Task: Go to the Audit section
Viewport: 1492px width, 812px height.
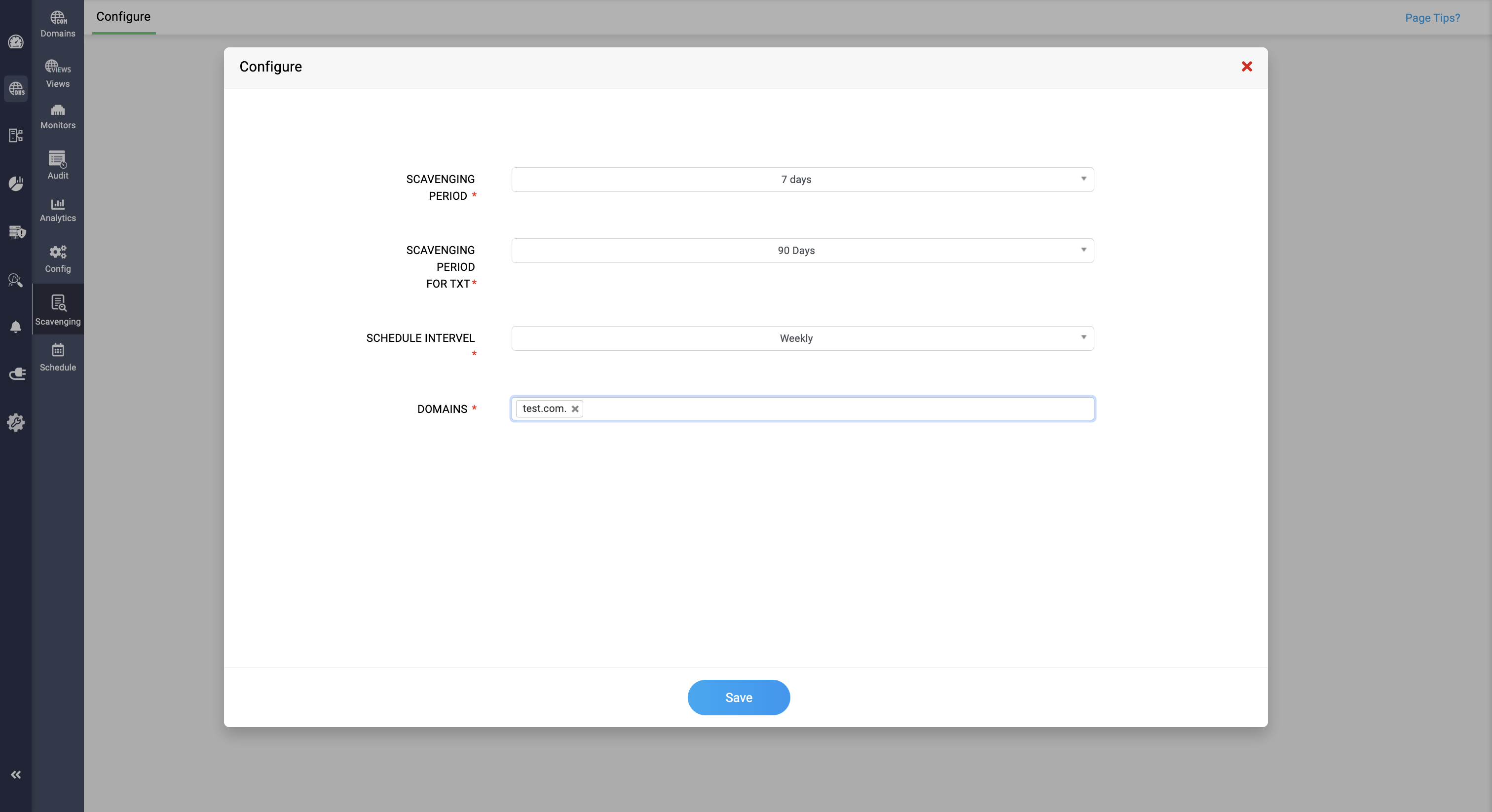Action: point(57,165)
